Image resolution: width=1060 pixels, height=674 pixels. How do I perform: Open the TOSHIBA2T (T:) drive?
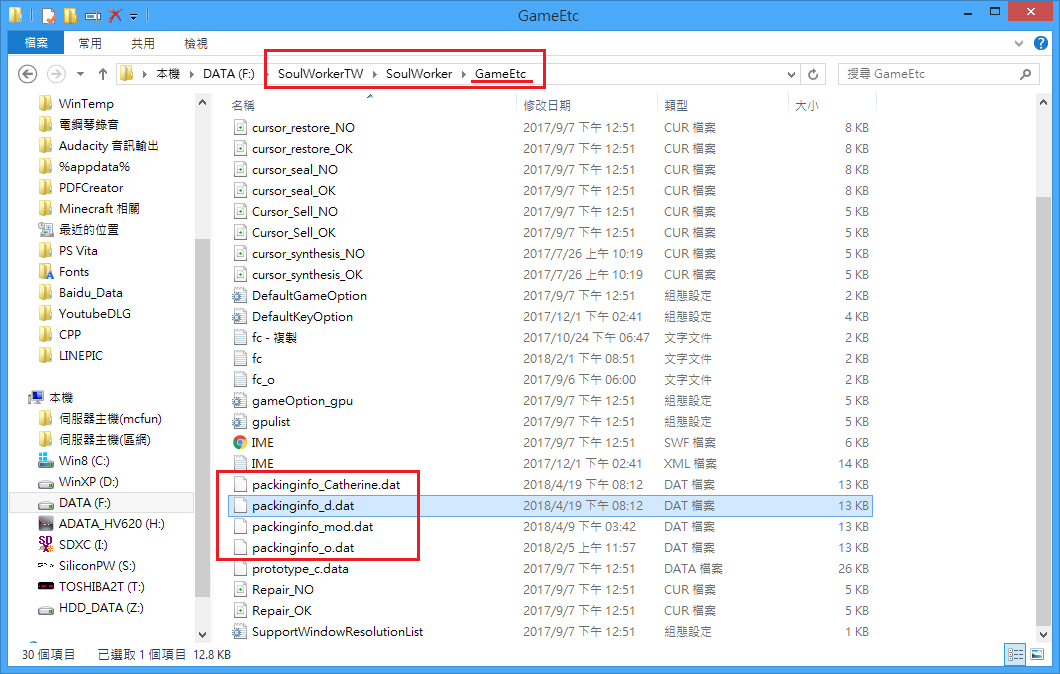point(101,586)
